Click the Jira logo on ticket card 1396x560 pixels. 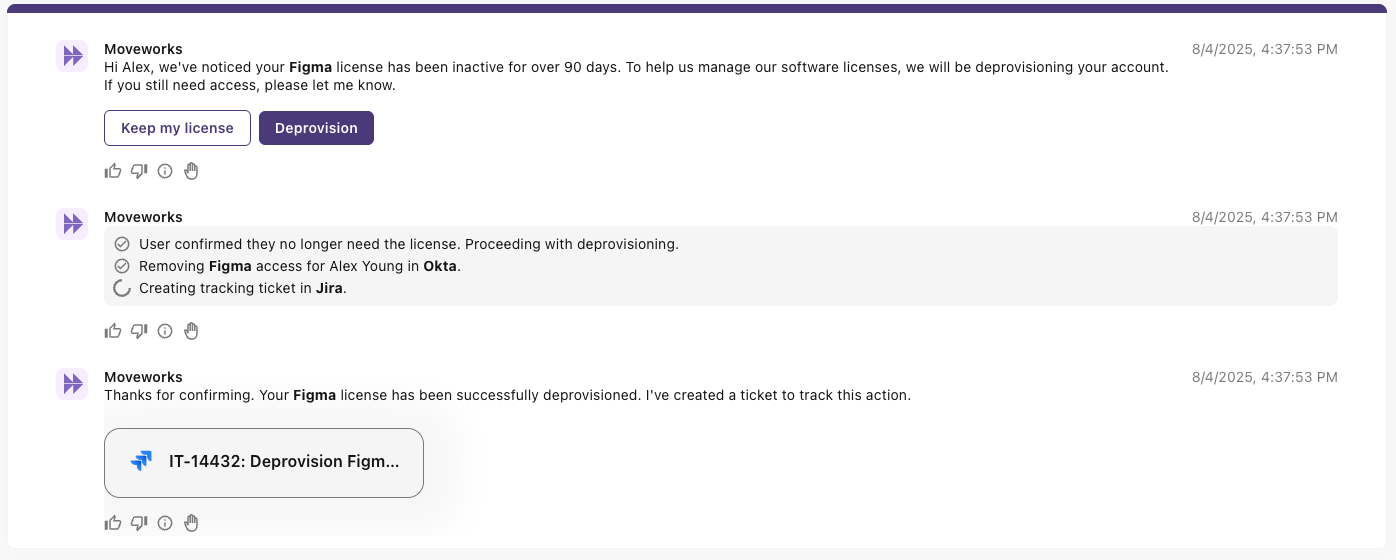(x=142, y=462)
